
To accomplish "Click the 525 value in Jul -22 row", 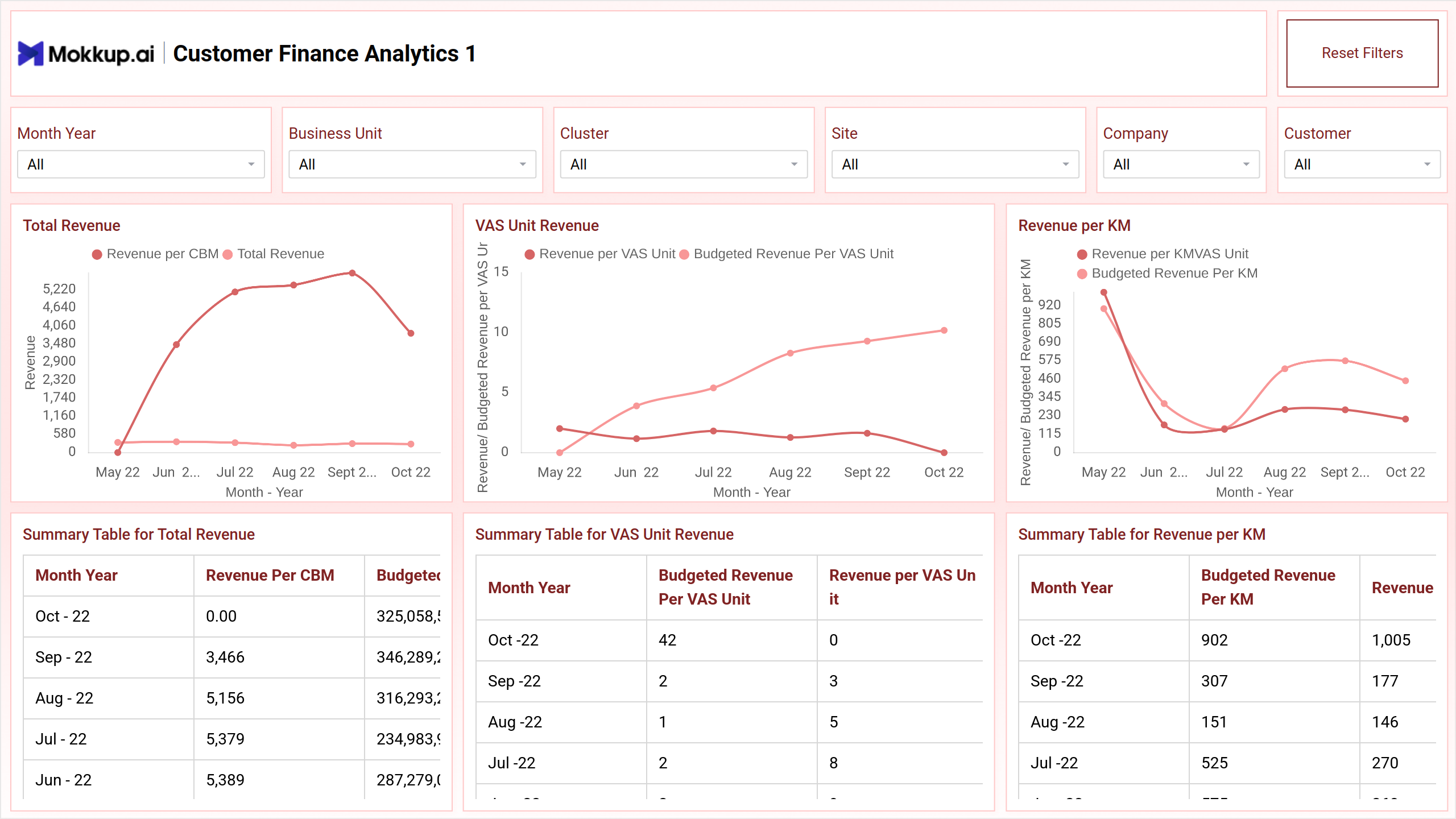I will pyautogui.click(x=1214, y=763).
